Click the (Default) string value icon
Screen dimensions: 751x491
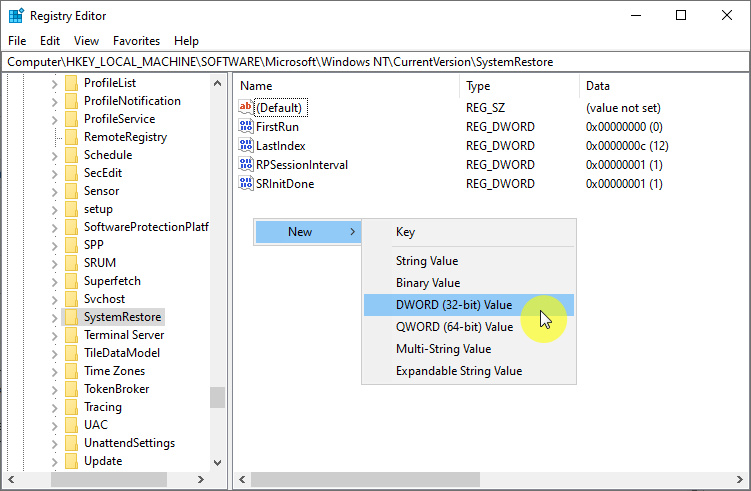point(247,108)
